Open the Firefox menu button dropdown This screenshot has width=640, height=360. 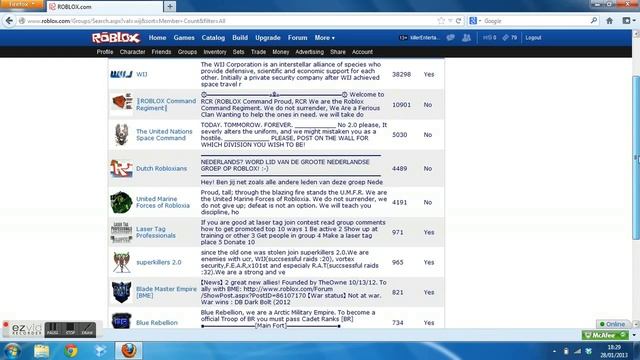point(21,4)
